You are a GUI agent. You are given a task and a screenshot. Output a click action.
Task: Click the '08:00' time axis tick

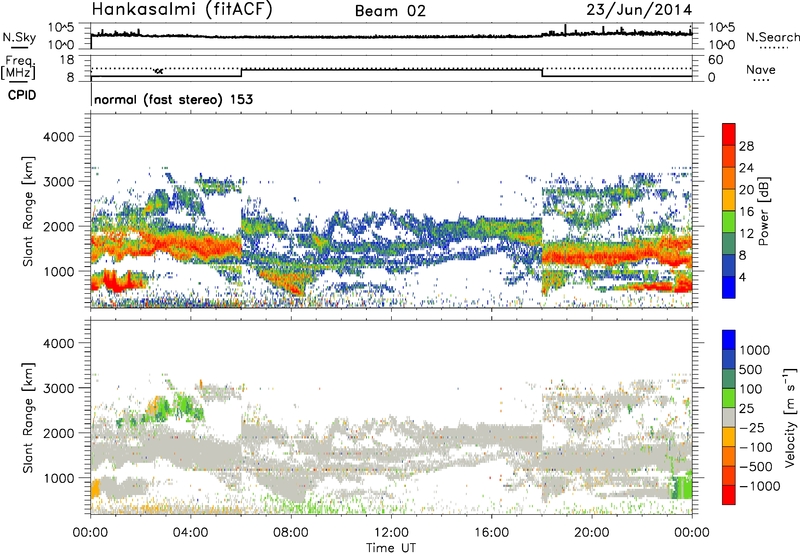click(291, 532)
